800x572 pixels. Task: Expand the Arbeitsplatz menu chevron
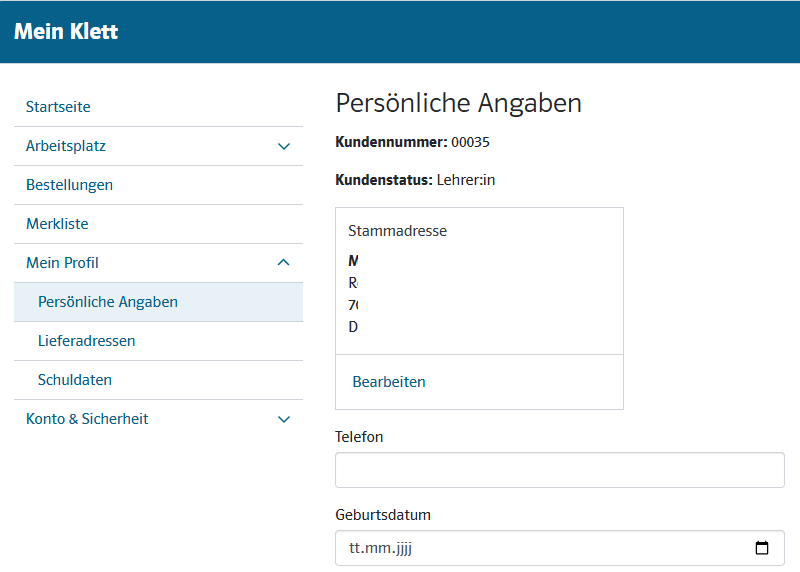tap(284, 146)
